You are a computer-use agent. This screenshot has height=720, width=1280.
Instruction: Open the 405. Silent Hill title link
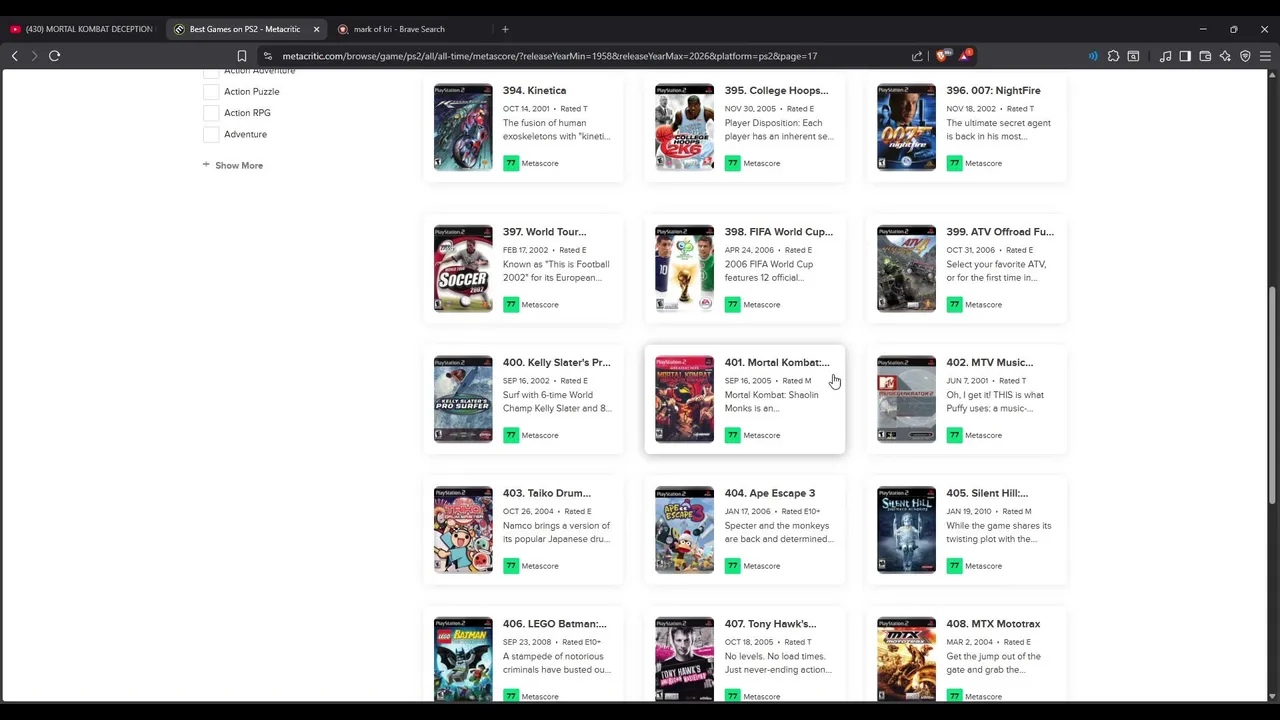pyautogui.click(x=987, y=493)
